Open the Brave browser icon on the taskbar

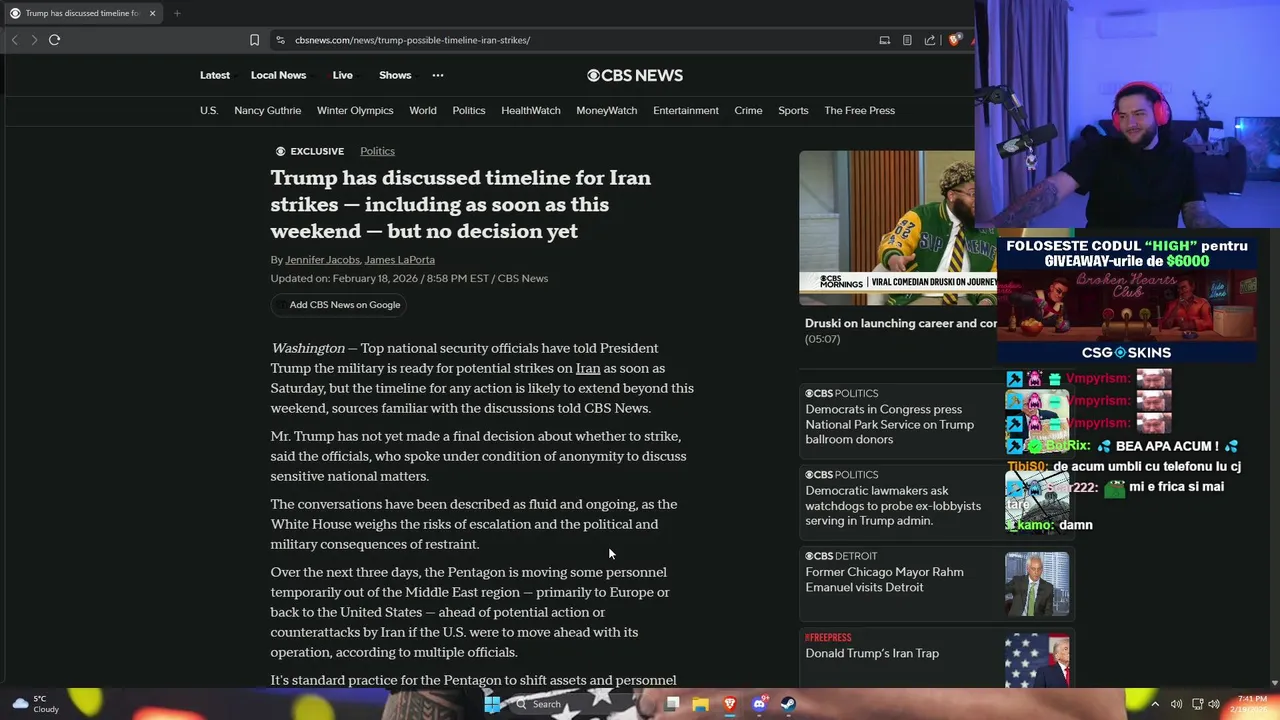click(730, 704)
